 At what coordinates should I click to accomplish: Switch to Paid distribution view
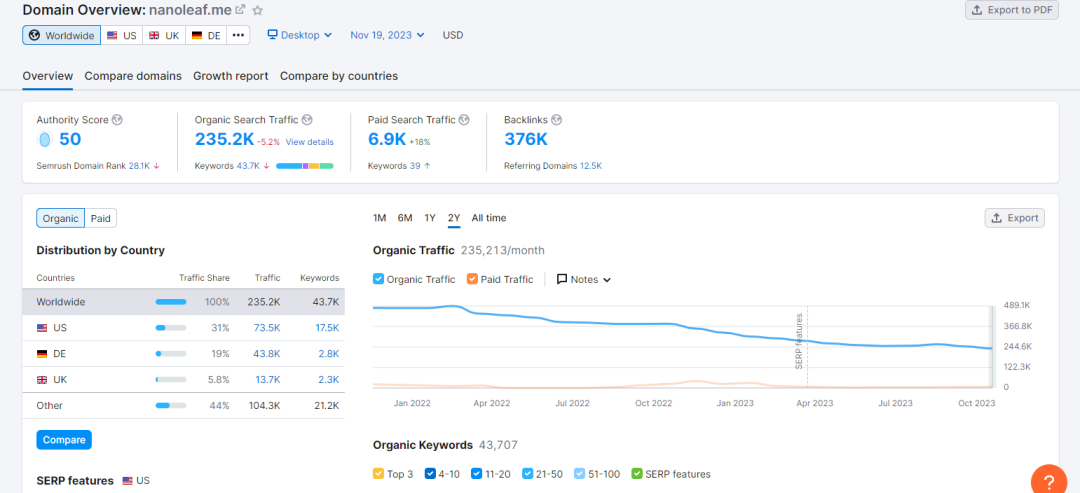101,218
